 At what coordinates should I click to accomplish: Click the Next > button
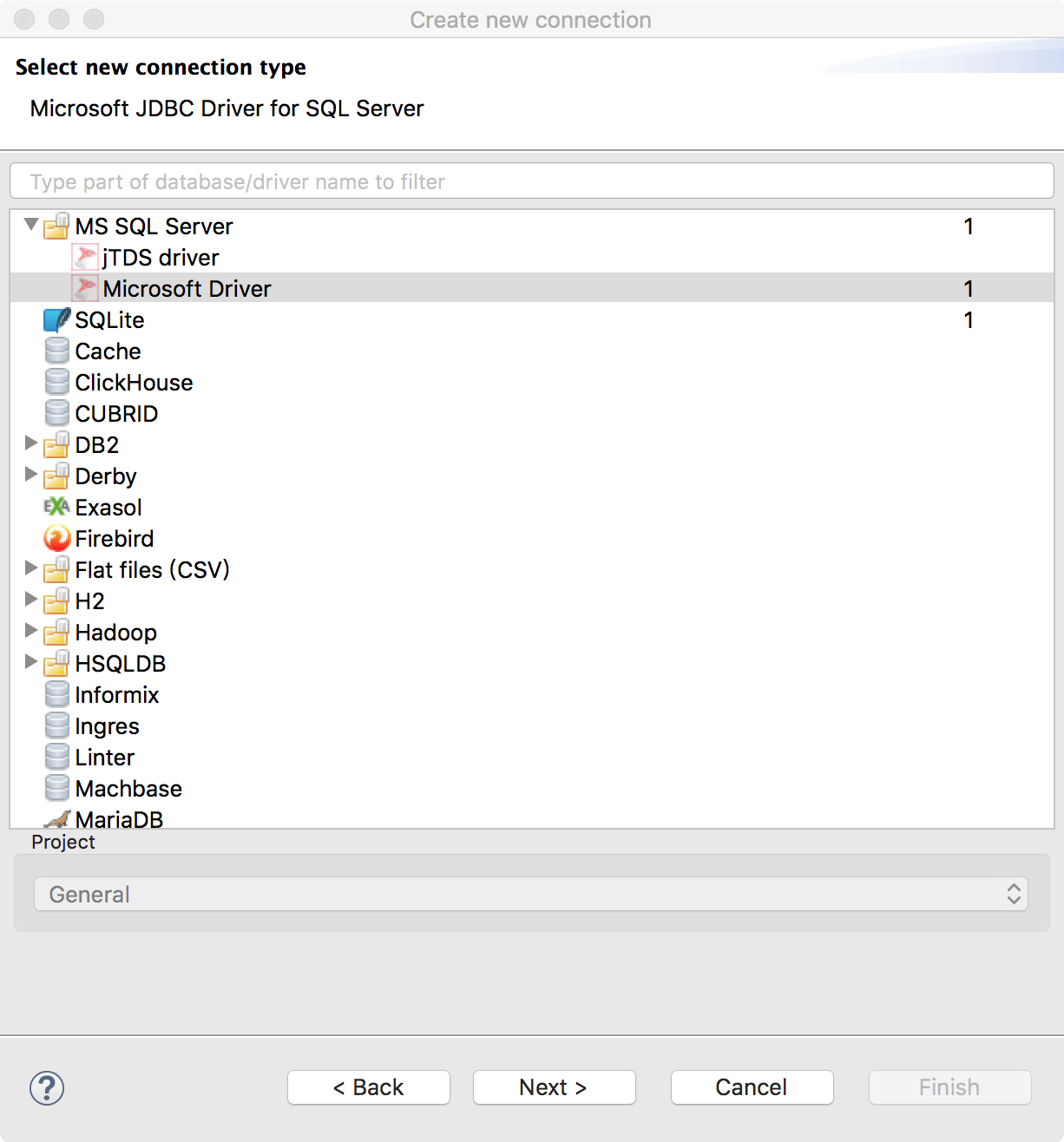pyautogui.click(x=555, y=1087)
